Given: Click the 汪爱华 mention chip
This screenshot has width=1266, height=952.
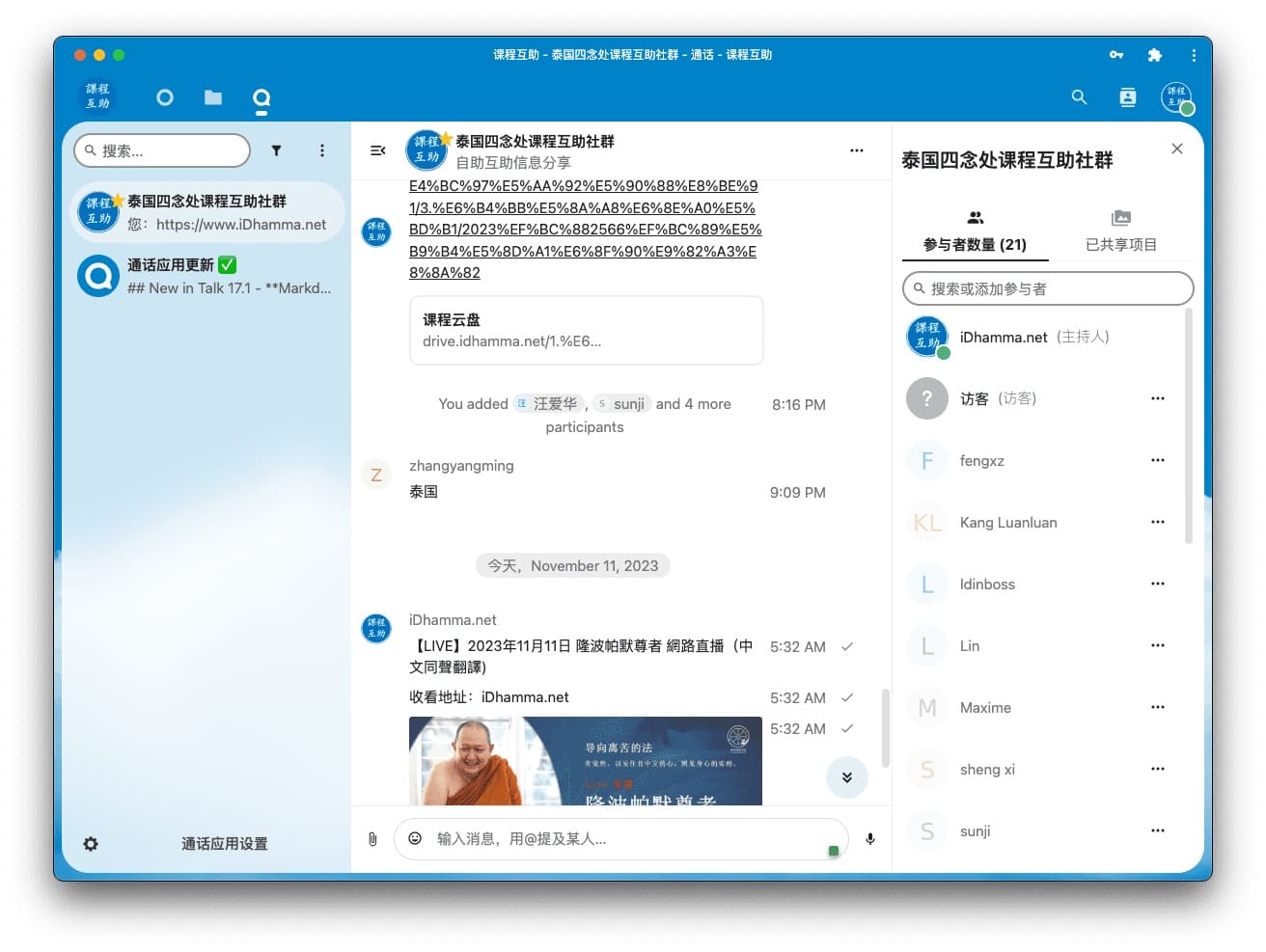Looking at the screenshot, I should tap(548, 404).
